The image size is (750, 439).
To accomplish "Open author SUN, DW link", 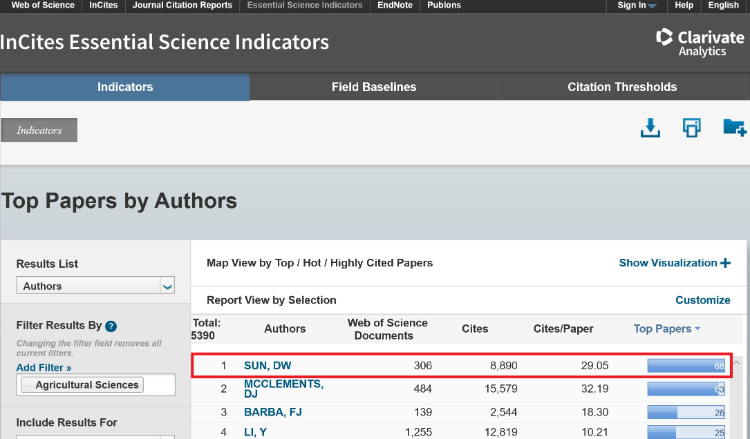I will coord(267,366).
